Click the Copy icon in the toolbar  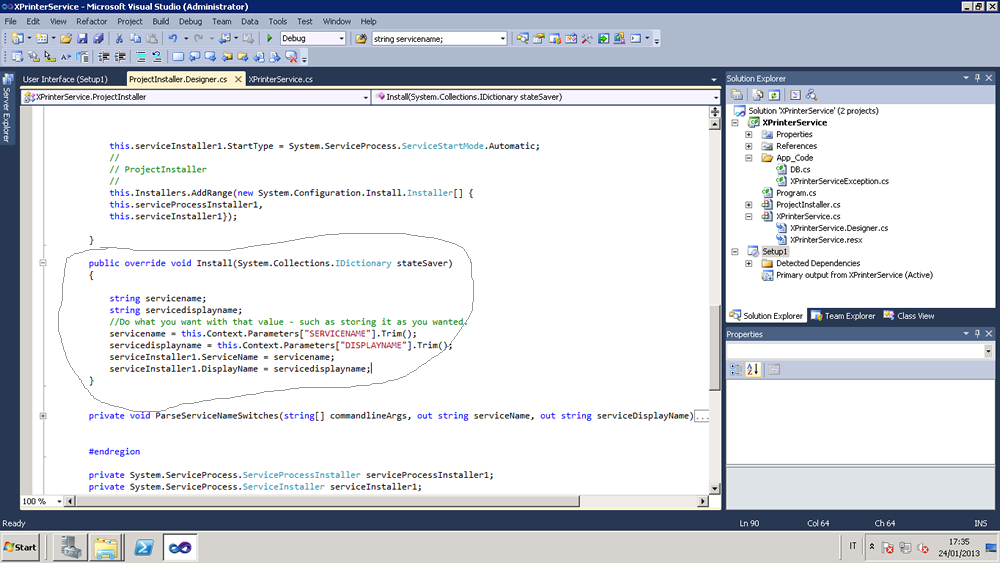135,38
